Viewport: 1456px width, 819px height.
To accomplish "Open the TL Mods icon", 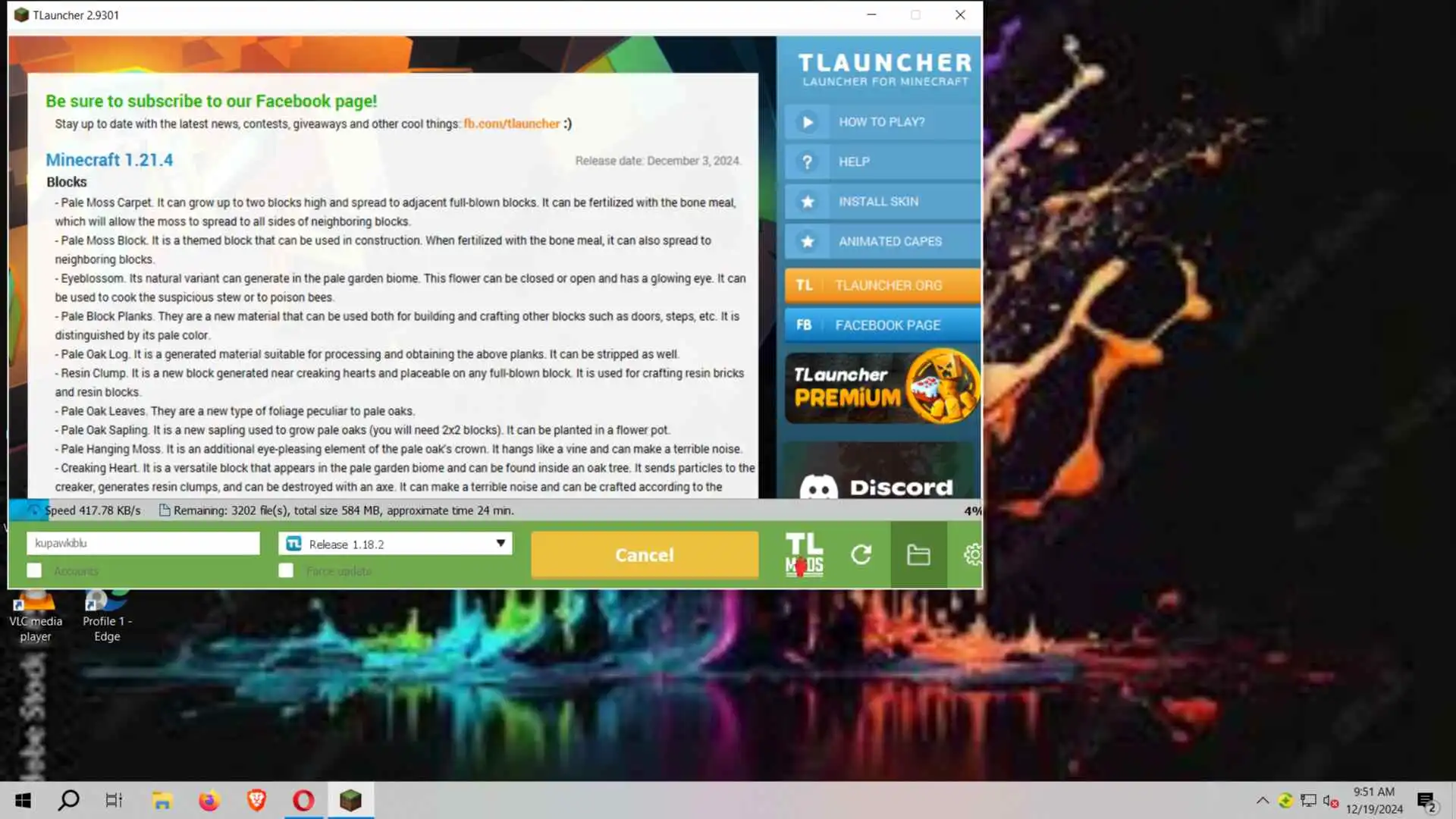I will pyautogui.click(x=804, y=554).
